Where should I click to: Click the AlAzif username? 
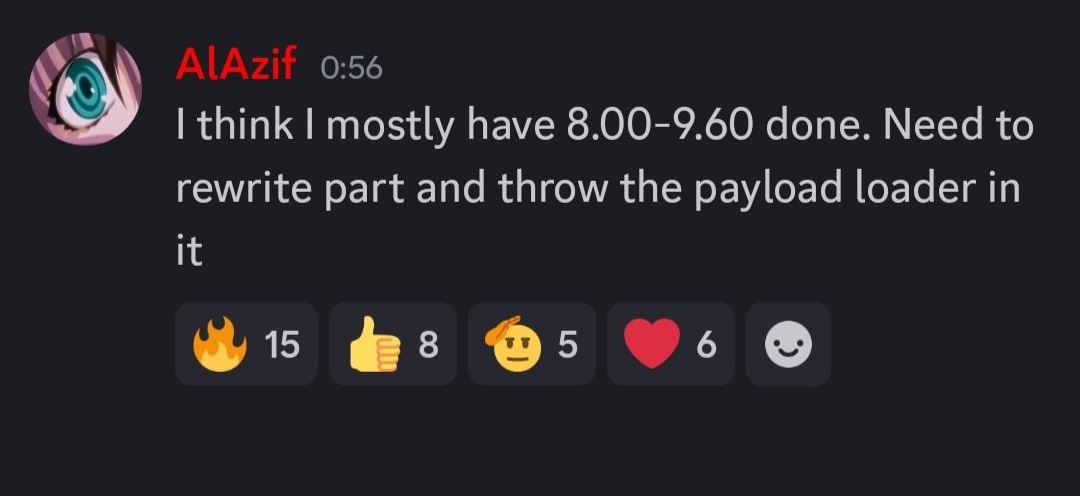(x=236, y=65)
